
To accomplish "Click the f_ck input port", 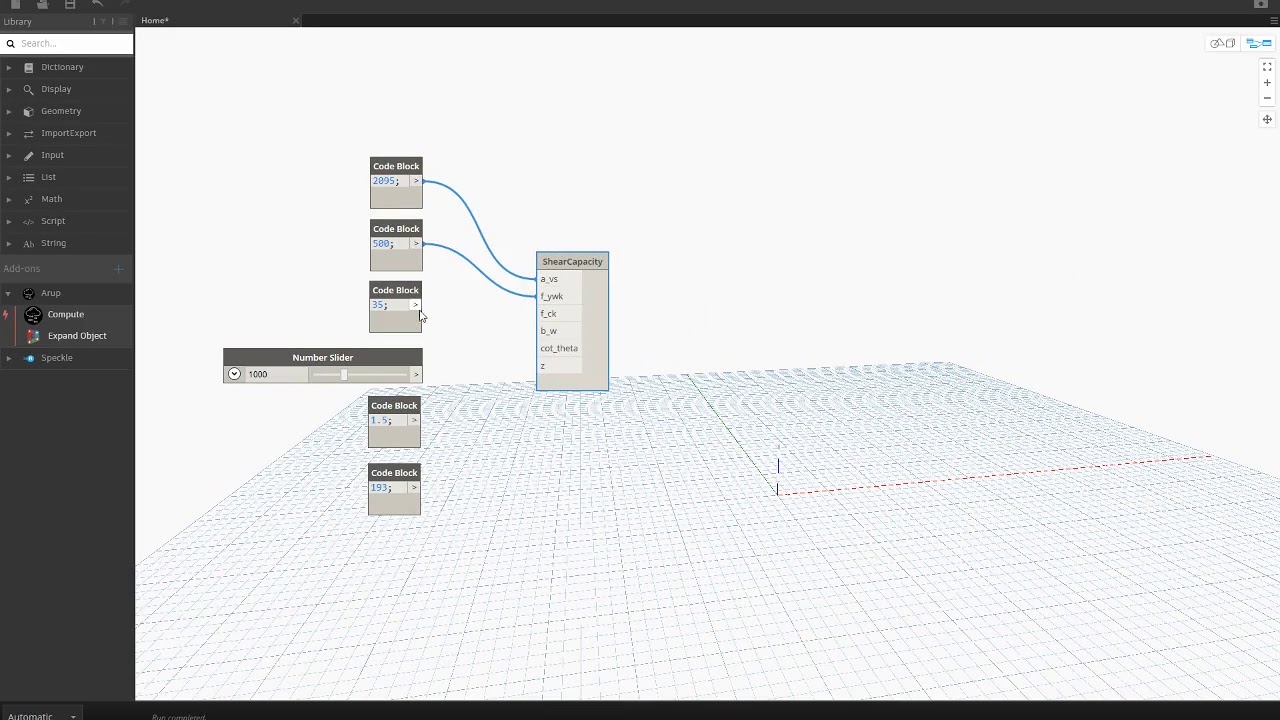I will [559, 314].
